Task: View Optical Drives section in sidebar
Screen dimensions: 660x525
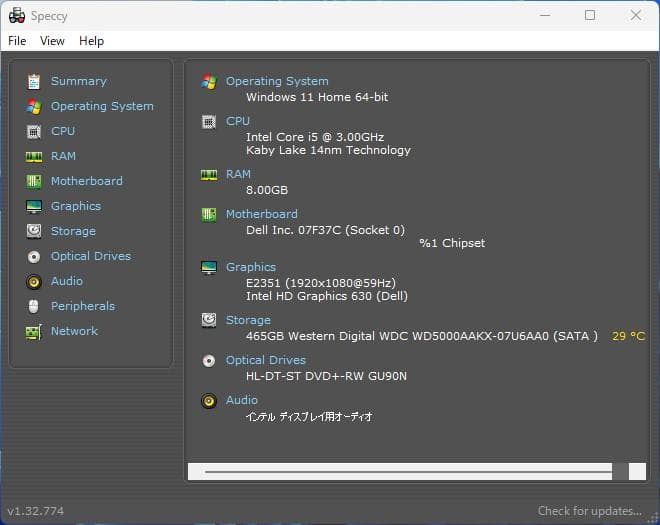Action: point(91,256)
